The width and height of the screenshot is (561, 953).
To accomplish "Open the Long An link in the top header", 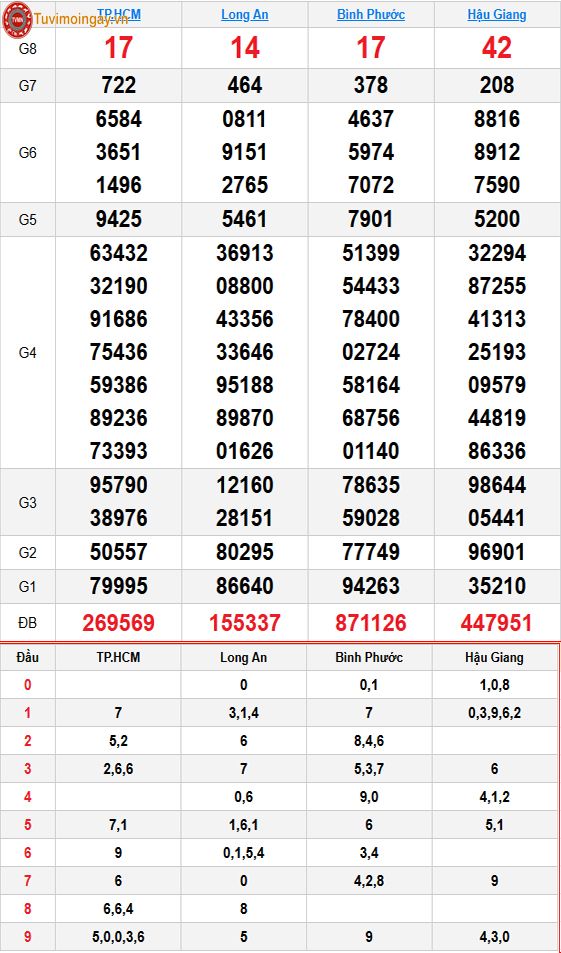I will tap(244, 14).
